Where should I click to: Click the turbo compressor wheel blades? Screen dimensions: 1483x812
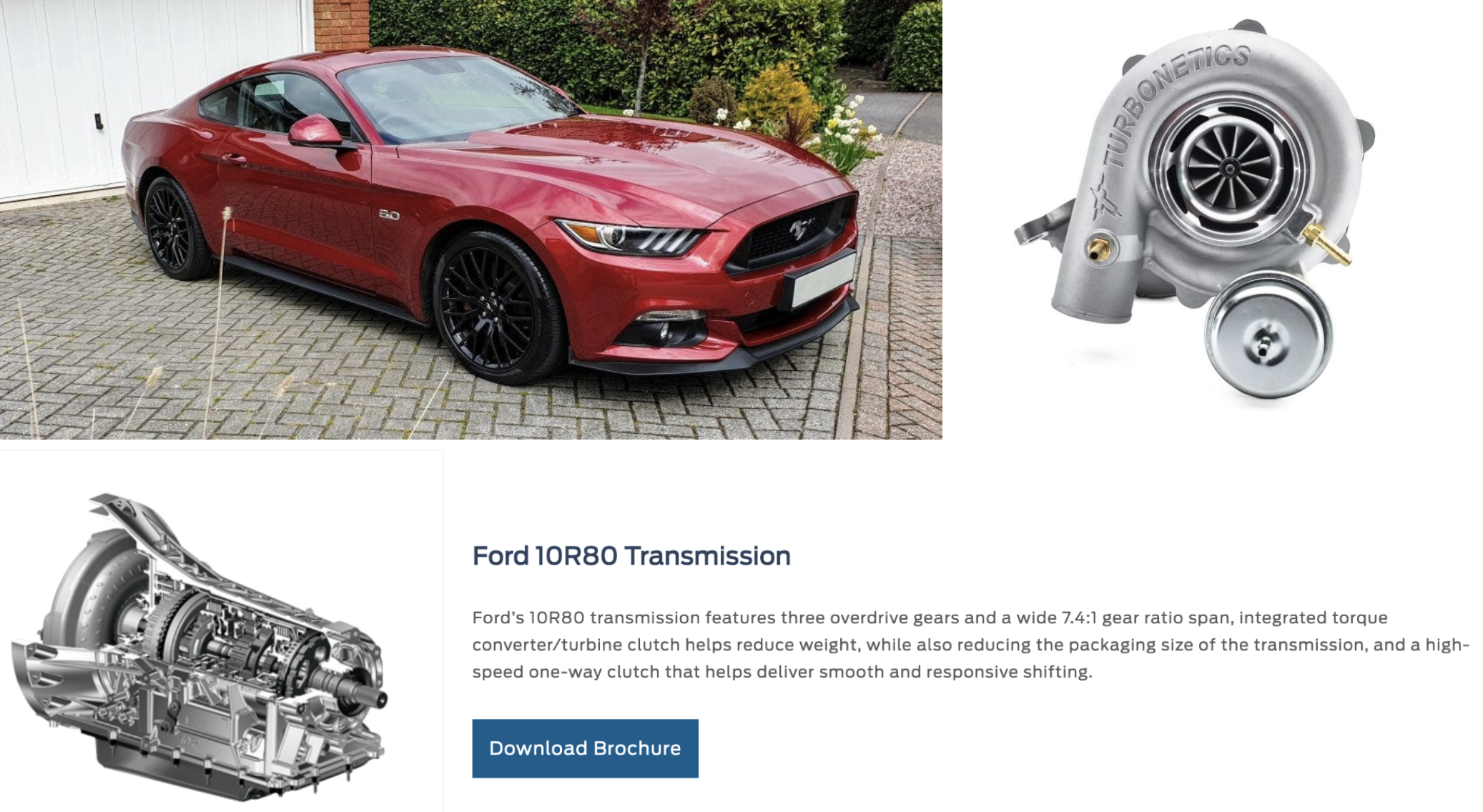click(x=1229, y=169)
